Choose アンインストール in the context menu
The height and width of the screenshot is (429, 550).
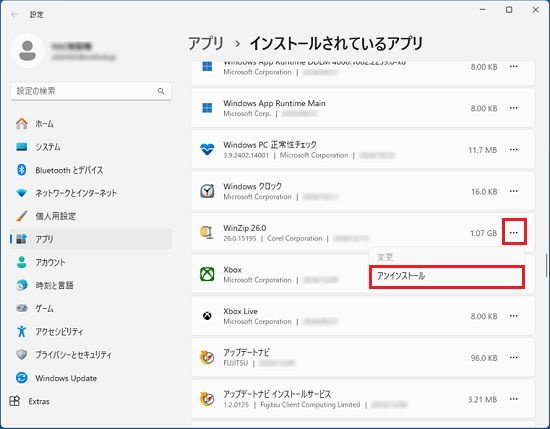447,276
